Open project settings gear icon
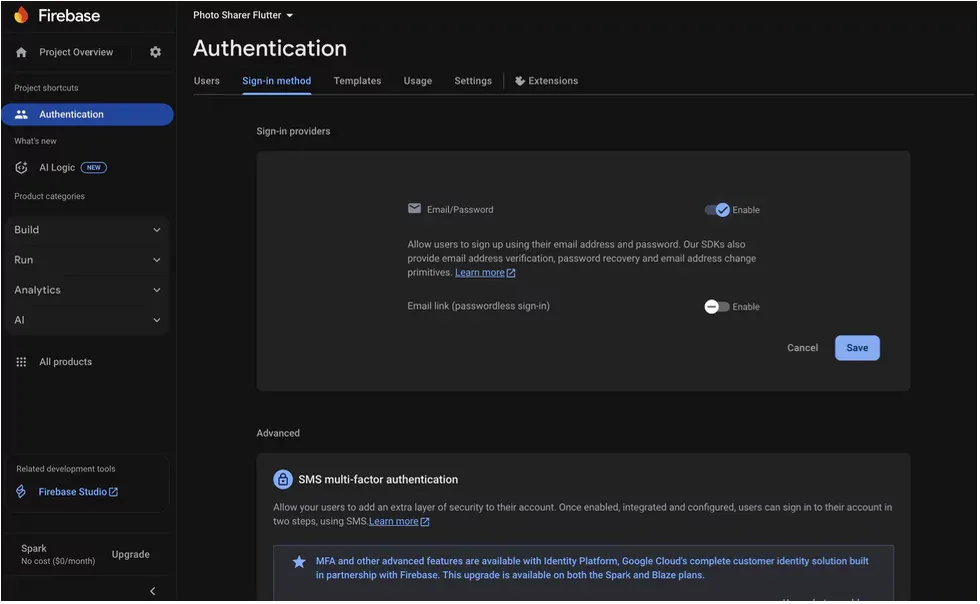This screenshot has width=980, height=604. pyautogui.click(x=156, y=53)
